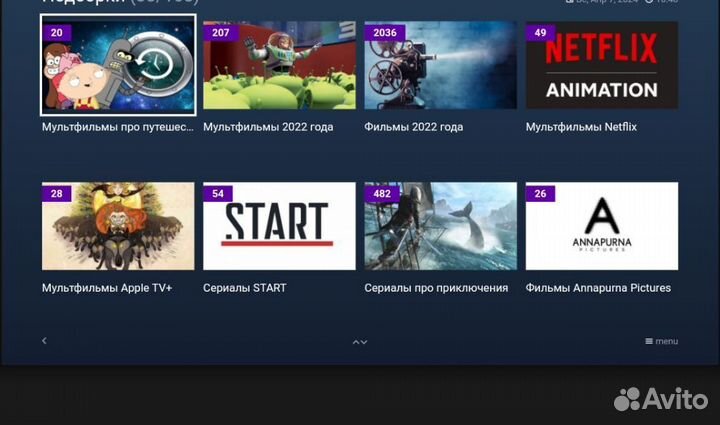Click the title Мультфильмы 2022 года

tap(268, 127)
